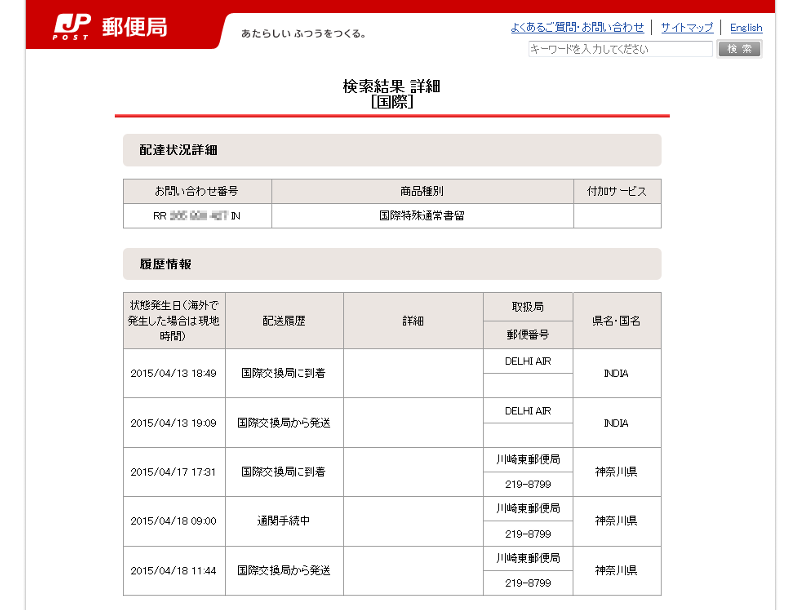The height and width of the screenshot is (610, 800).
Task: Click the 通関手続中 customs status cell
Action: [283, 521]
